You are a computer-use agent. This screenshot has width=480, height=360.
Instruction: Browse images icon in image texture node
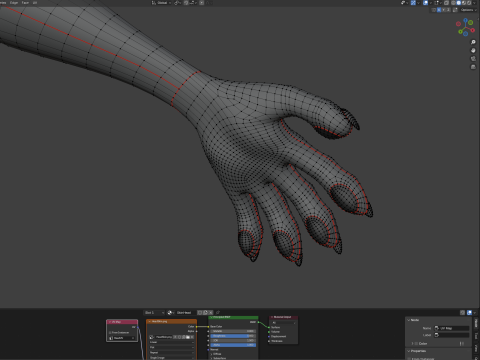151,337
